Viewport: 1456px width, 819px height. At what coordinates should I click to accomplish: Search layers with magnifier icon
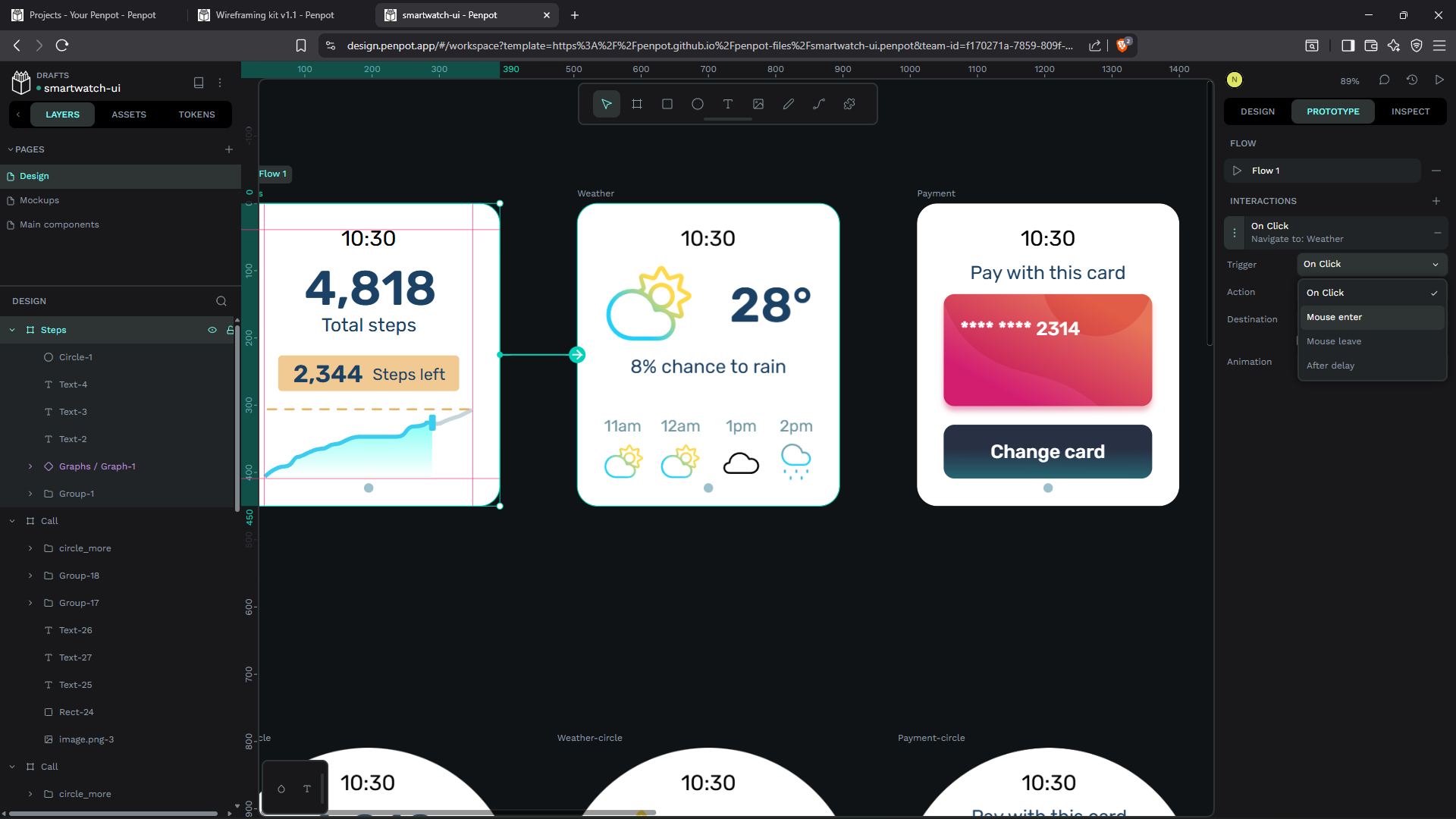coord(221,301)
